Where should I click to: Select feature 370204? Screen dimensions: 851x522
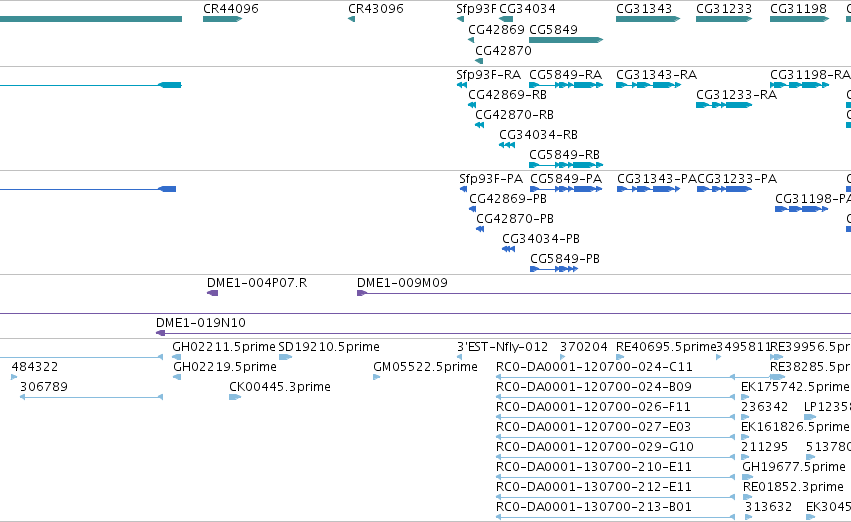click(x=583, y=347)
